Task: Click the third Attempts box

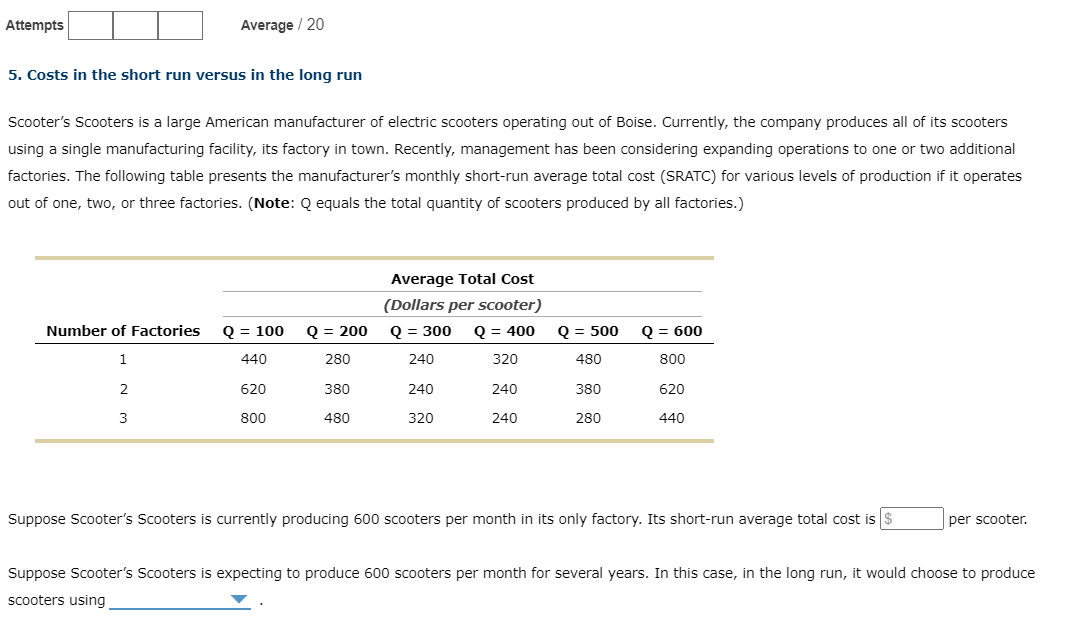Action: click(x=180, y=24)
